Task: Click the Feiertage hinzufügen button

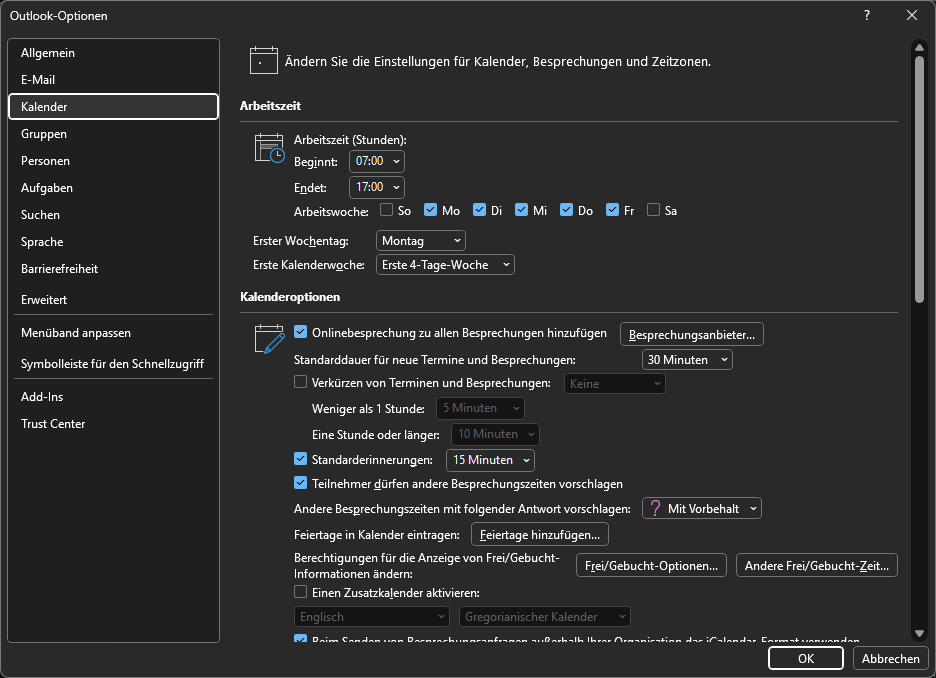Action: click(x=539, y=535)
